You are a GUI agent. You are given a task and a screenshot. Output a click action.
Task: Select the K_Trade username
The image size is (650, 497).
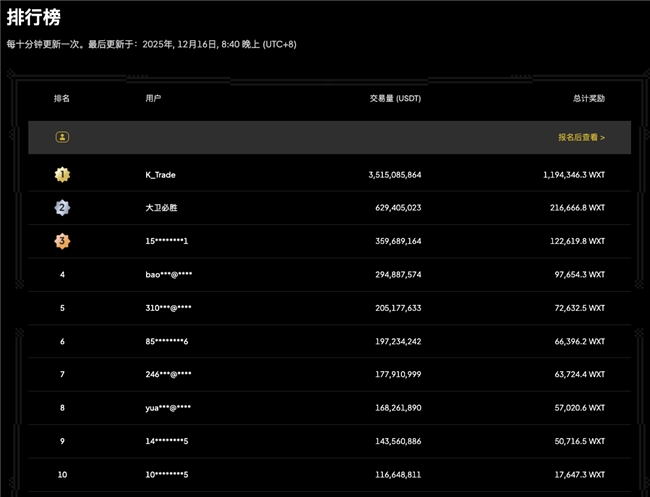pos(160,175)
